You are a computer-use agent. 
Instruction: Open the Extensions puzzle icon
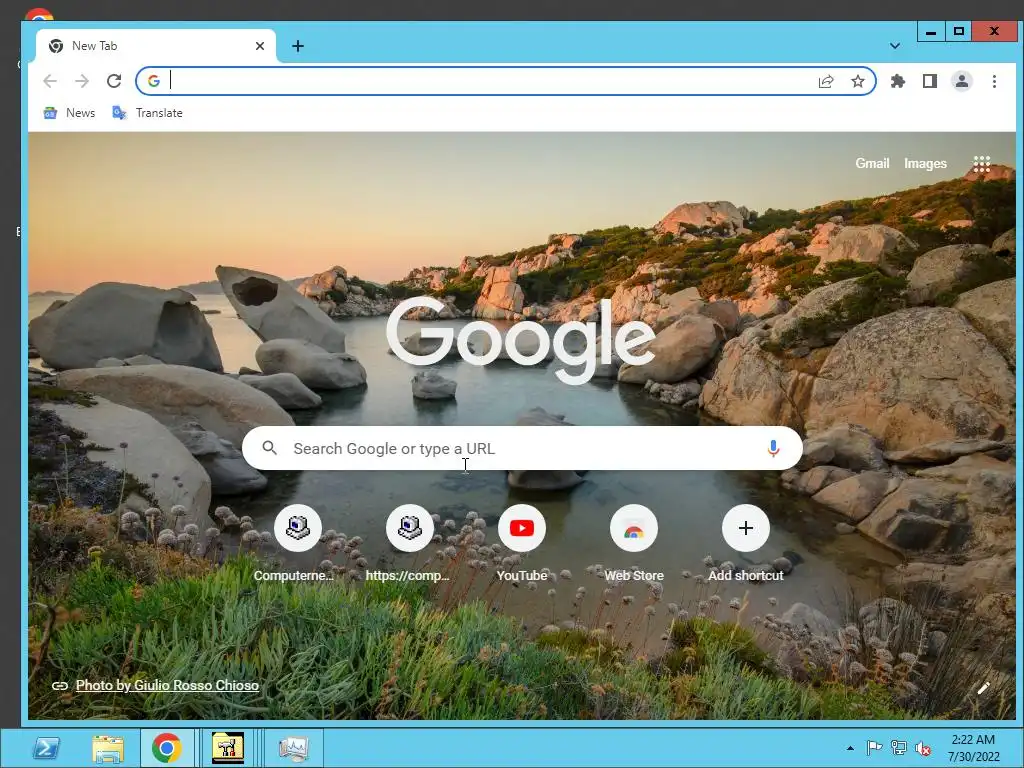(898, 81)
